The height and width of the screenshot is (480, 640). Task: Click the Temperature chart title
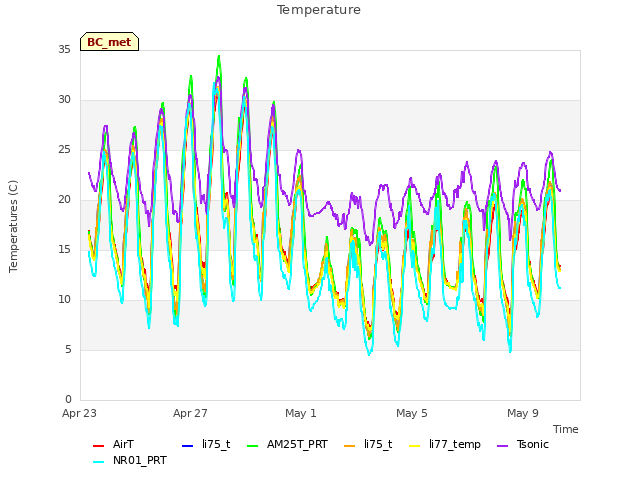click(x=319, y=10)
